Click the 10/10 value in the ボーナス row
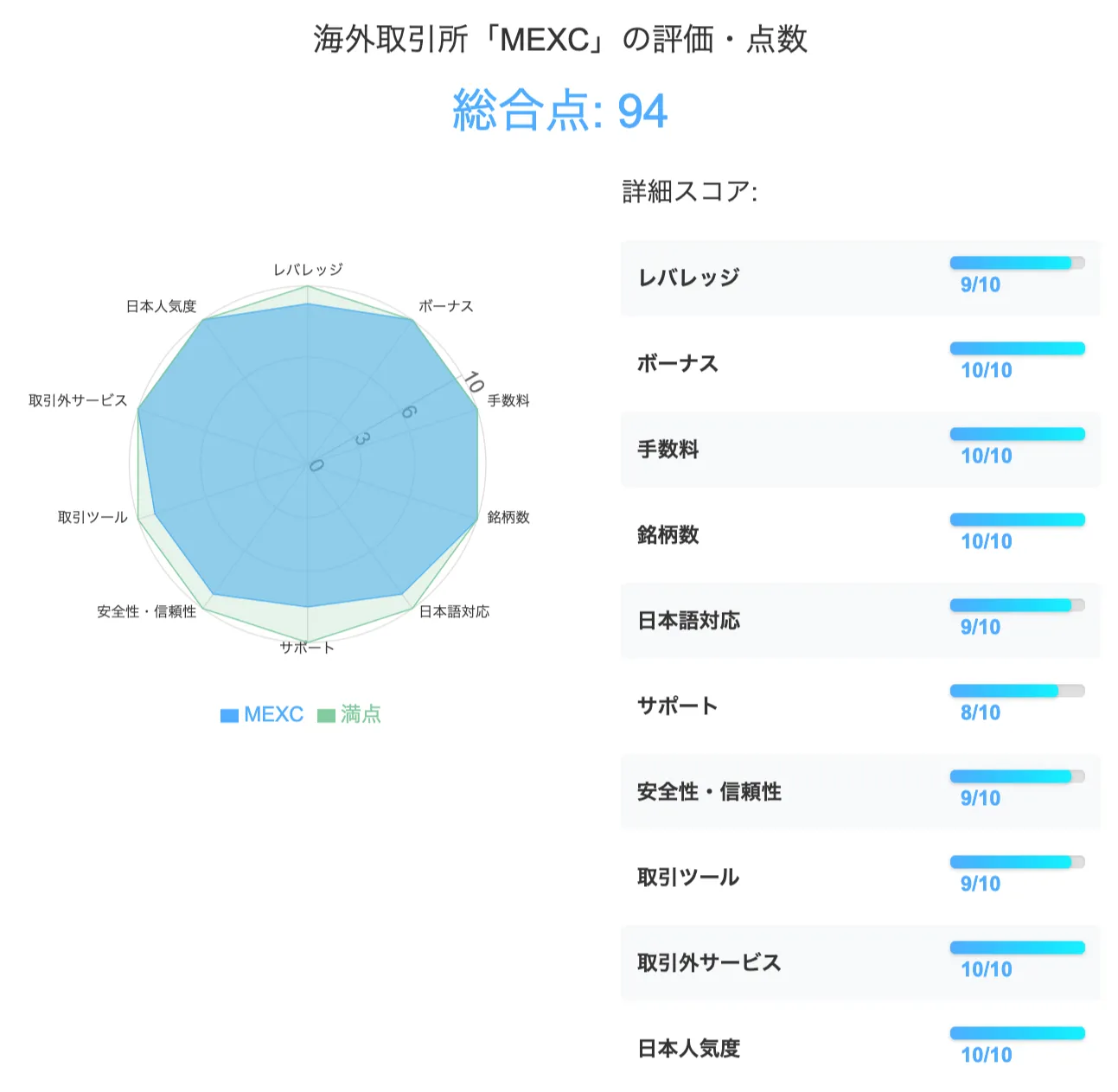Image resolution: width=1118 pixels, height=1092 pixels. (986, 371)
